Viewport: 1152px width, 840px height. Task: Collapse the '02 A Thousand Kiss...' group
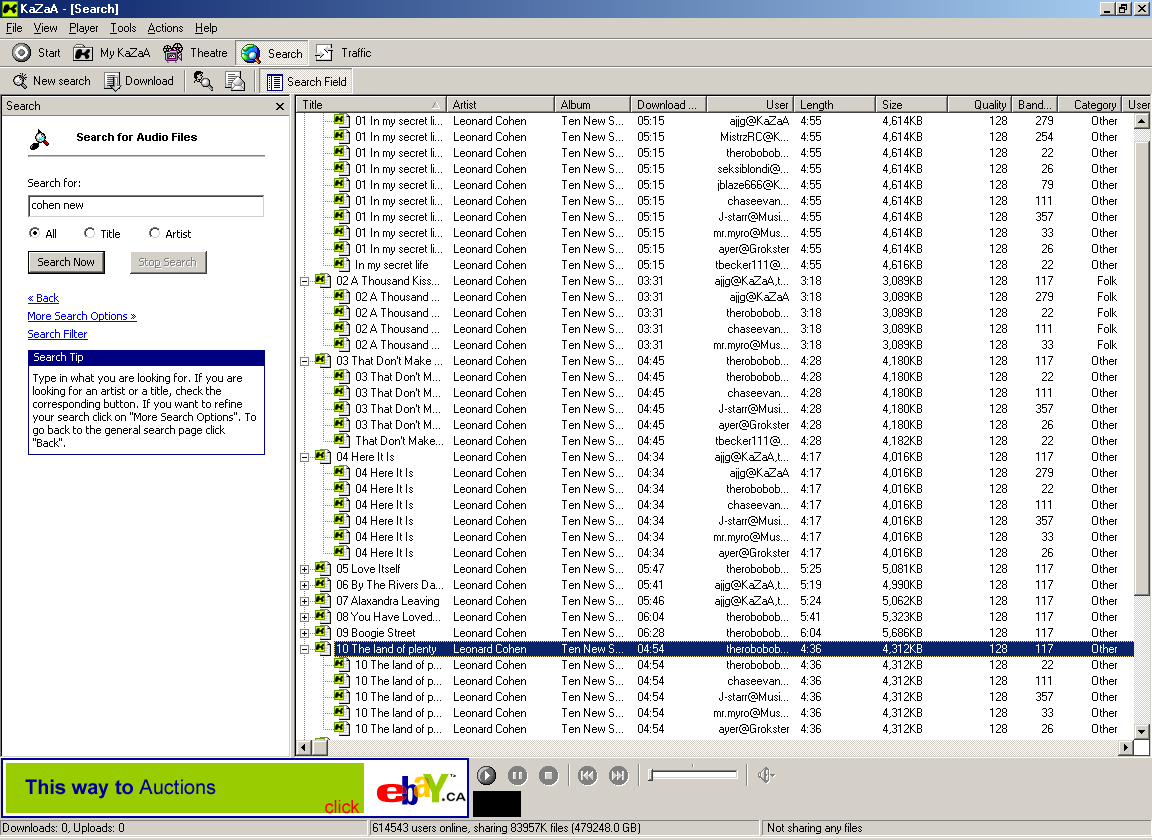(x=304, y=281)
